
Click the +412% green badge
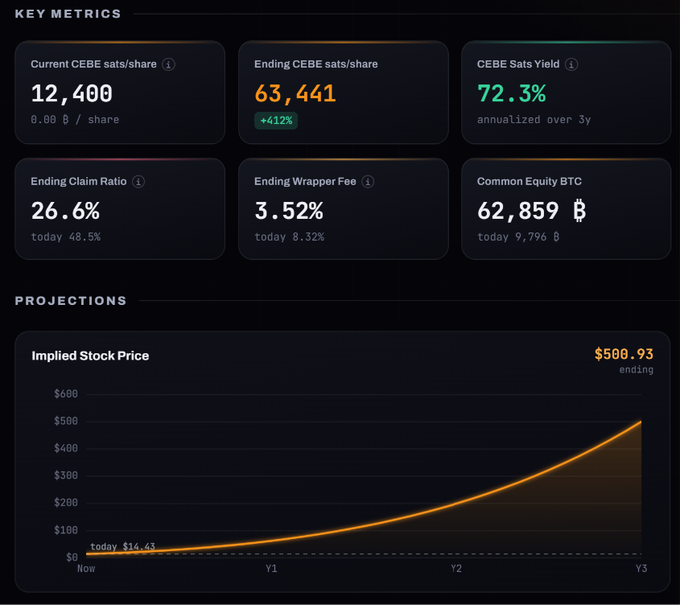pyautogui.click(x=276, y=121)
